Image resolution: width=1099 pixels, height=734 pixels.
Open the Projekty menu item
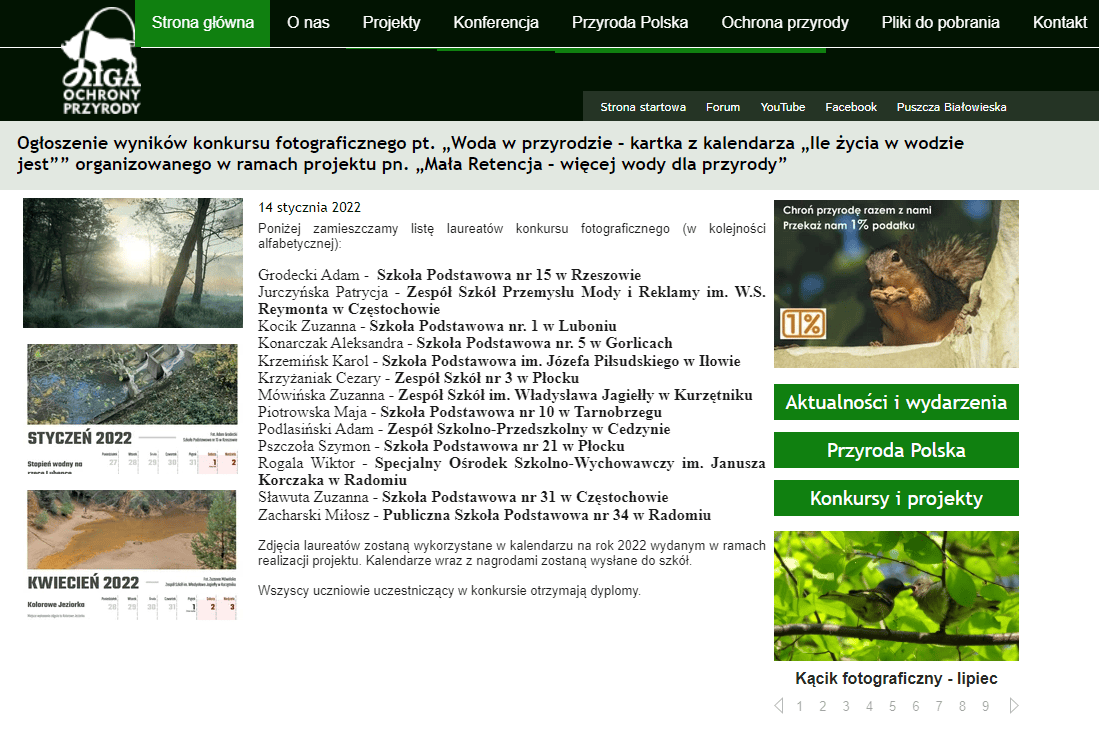[391, 23]
